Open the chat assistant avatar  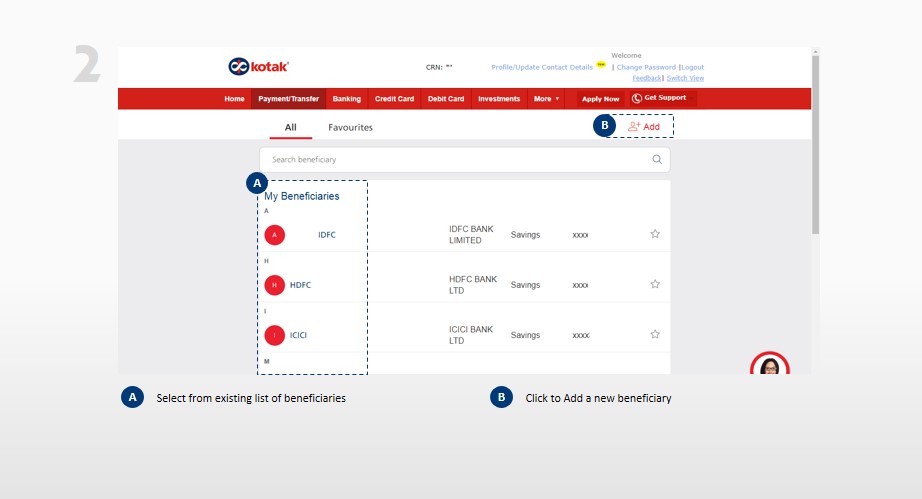[x=769, y=367]
